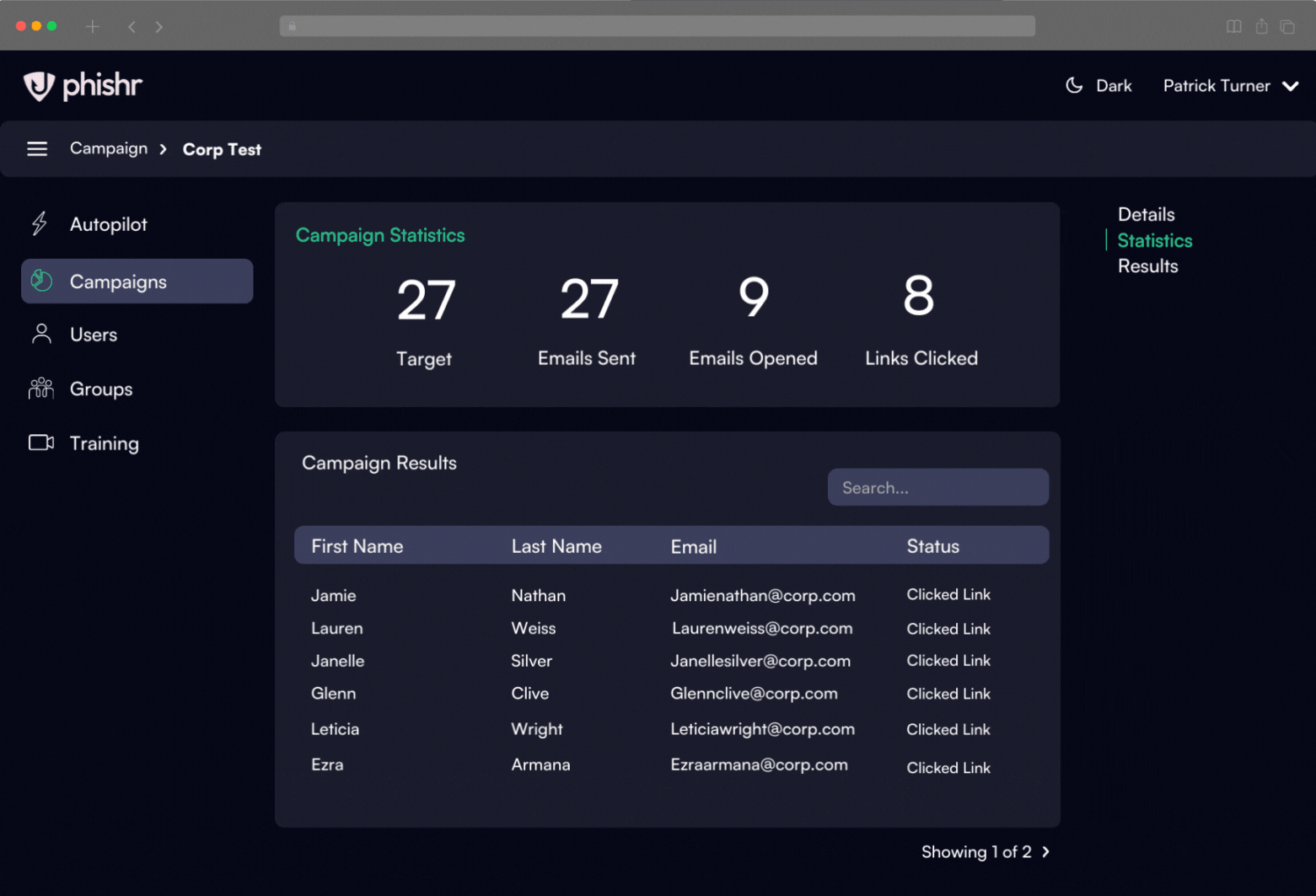1316x896 pixels.
Task: Click the Training video camera icon
Action: (41, 443)
